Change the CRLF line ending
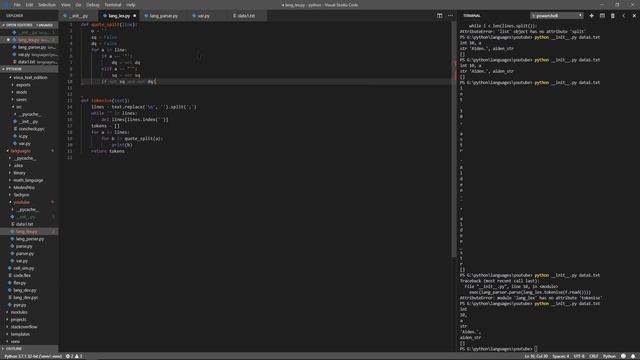Screen dimensions: 640x360 tap(593, 356)
